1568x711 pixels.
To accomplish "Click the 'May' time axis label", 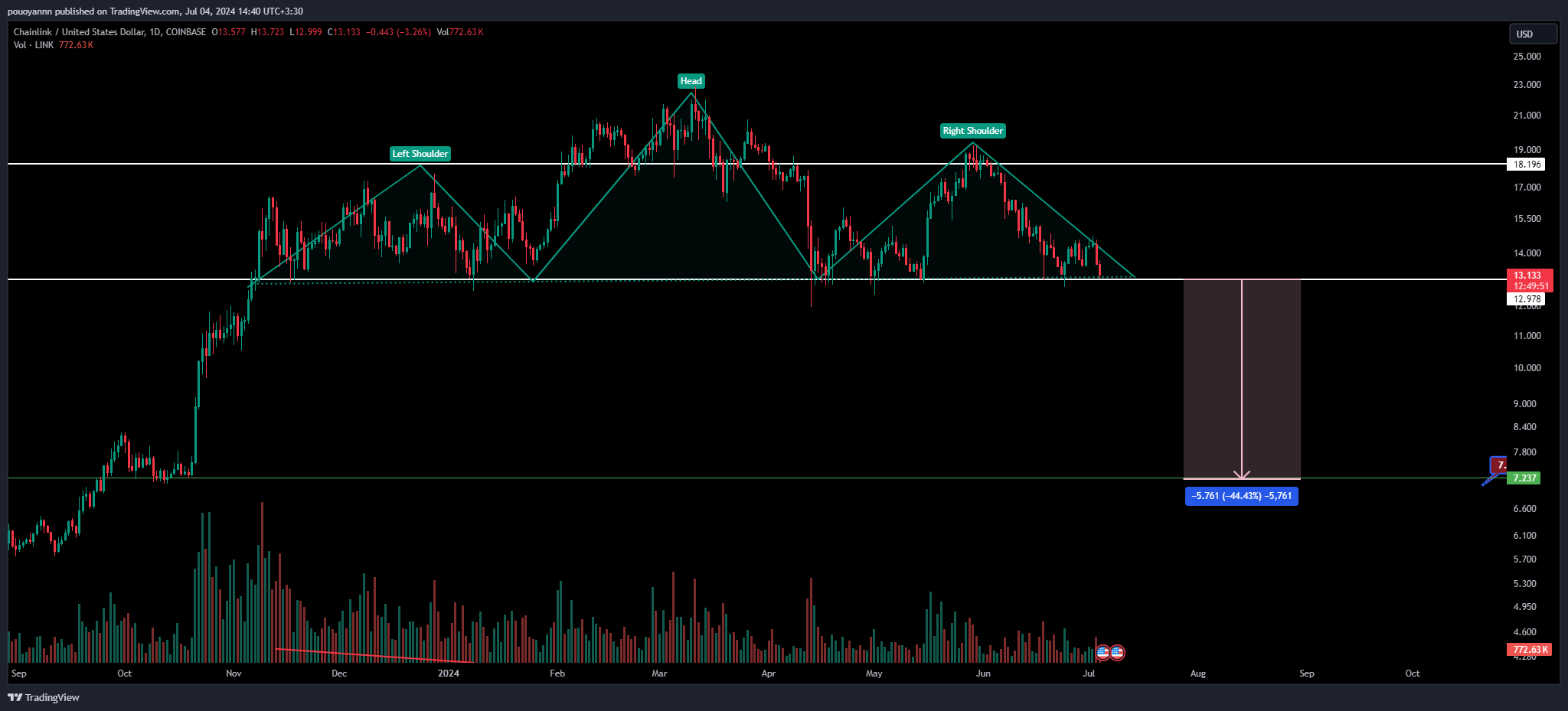I will [x=874, y=673].
